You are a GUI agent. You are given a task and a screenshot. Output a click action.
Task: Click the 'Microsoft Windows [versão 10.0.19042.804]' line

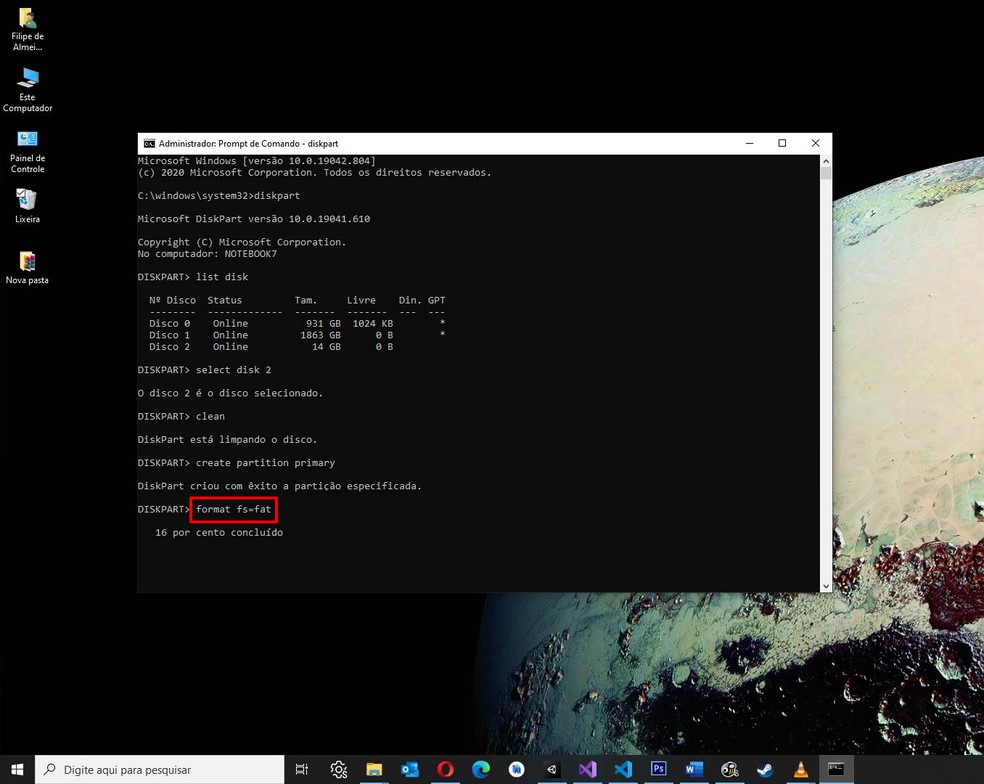click(257, 161)
